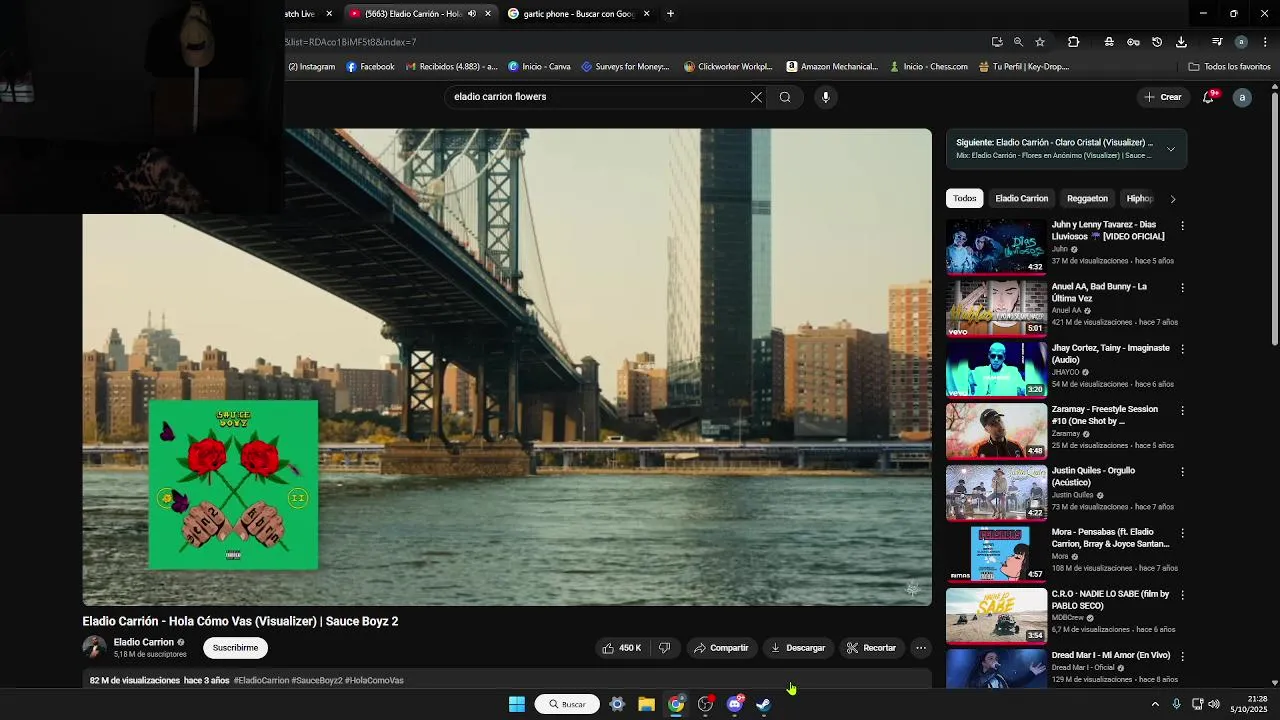The height and width of the screenshot is (720, 1280).
Task: Open Steam from the taskbar
Action: click(764, 704)
